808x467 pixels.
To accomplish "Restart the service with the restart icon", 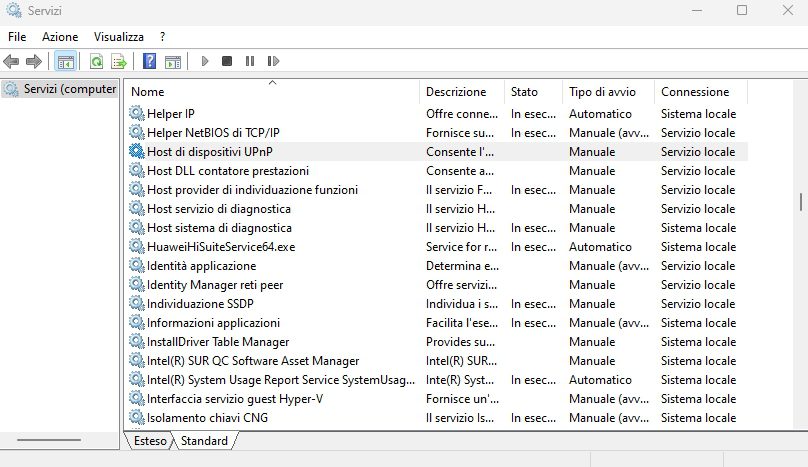I will pos(273,61).
